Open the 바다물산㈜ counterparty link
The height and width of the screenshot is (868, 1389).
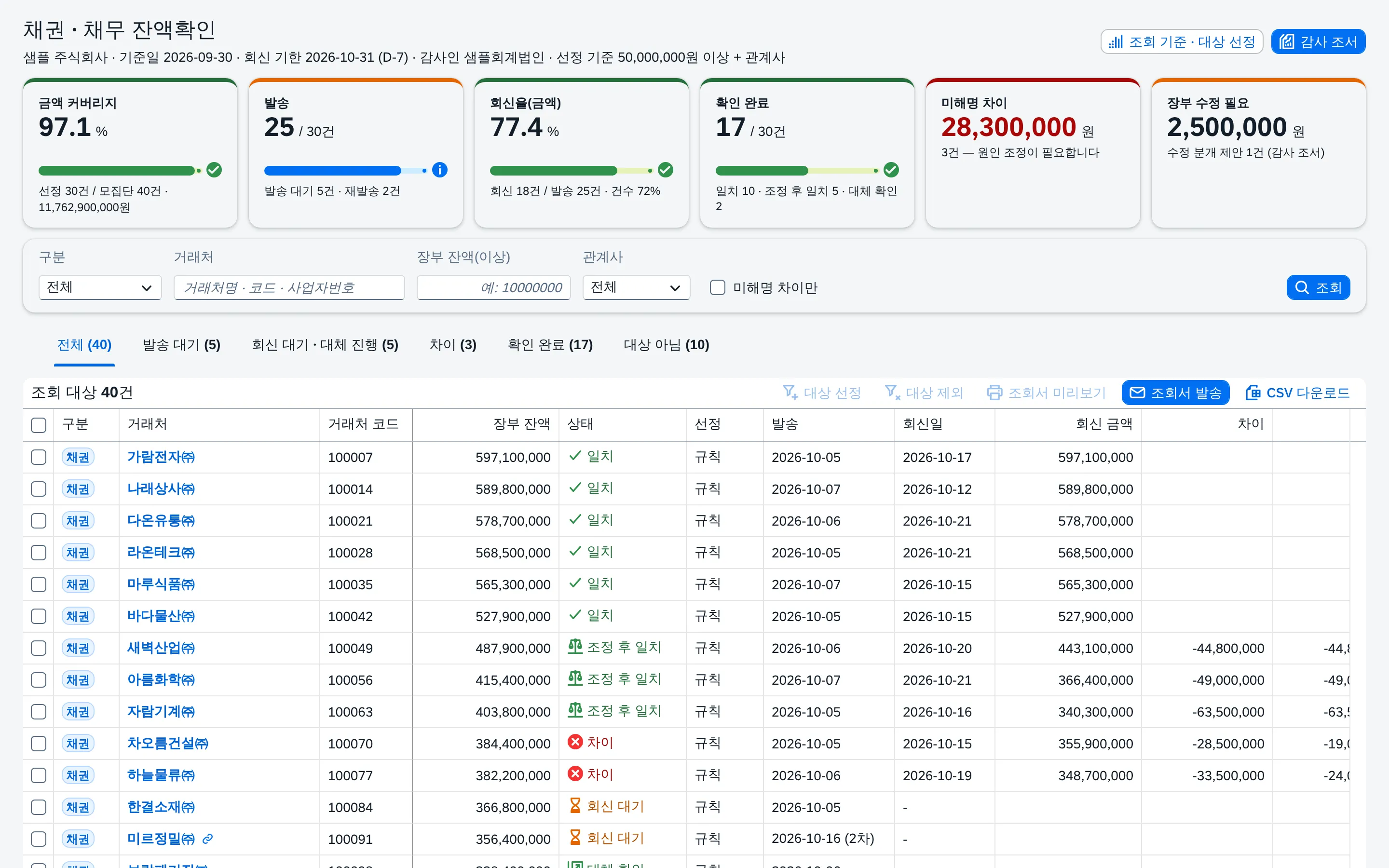[161, 617]
